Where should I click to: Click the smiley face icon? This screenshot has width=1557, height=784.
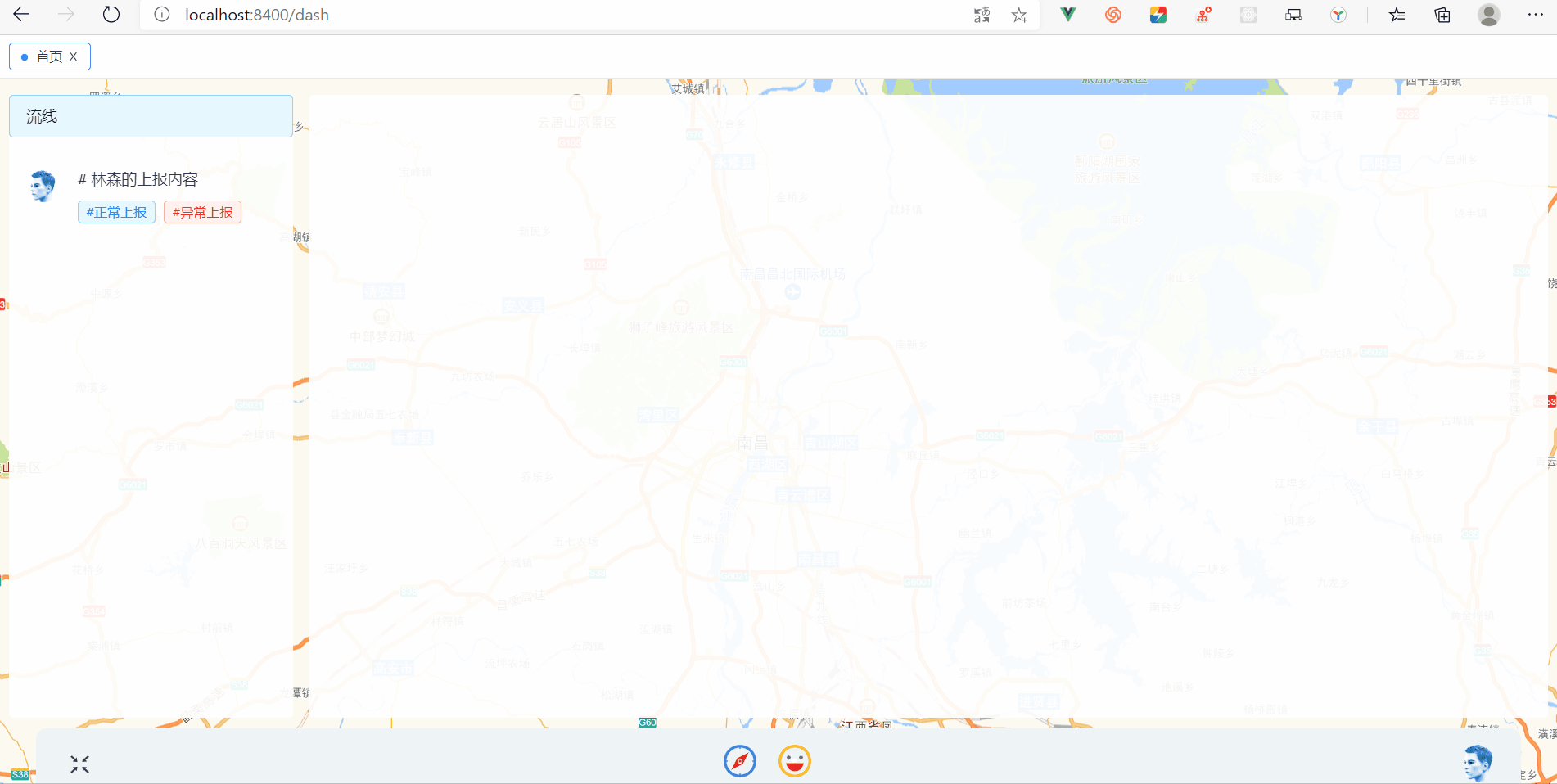(x=794, y=761)
